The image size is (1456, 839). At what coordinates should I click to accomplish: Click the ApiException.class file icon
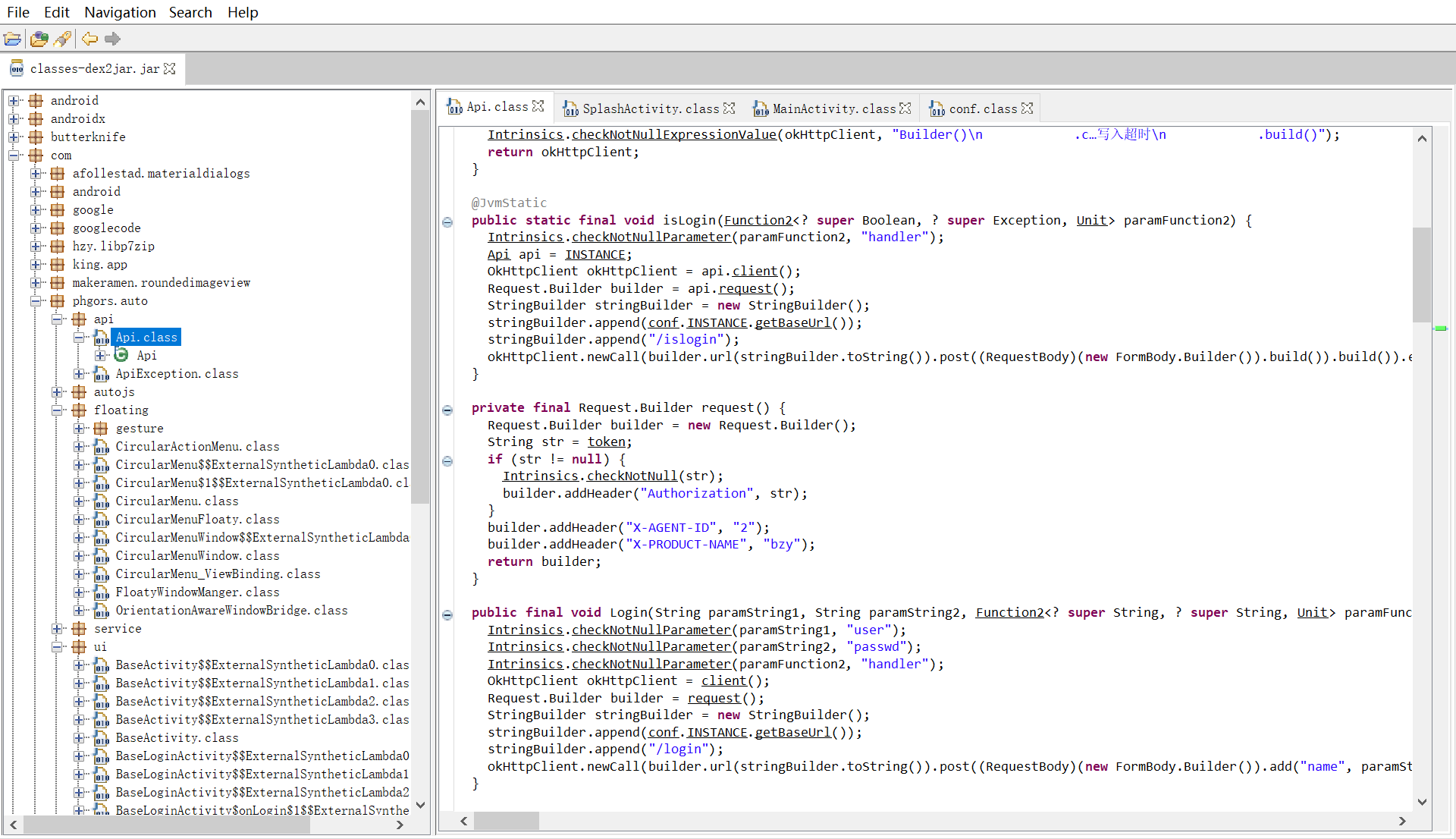click(102, 373)
